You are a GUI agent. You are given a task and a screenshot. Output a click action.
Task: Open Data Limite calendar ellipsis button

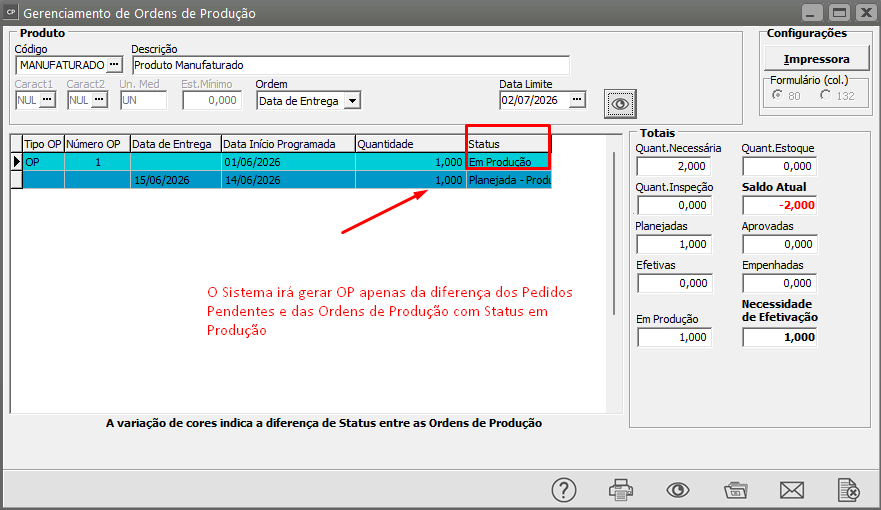tap(577, 100)
